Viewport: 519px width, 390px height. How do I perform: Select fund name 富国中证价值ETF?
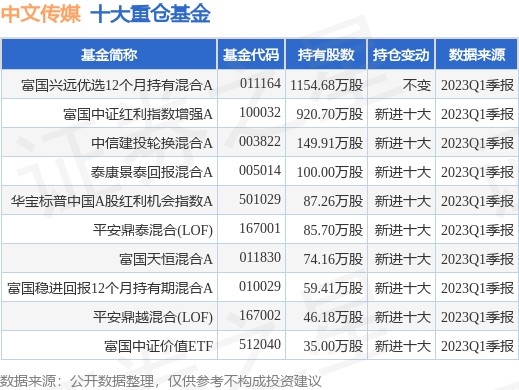click(159, 346)
